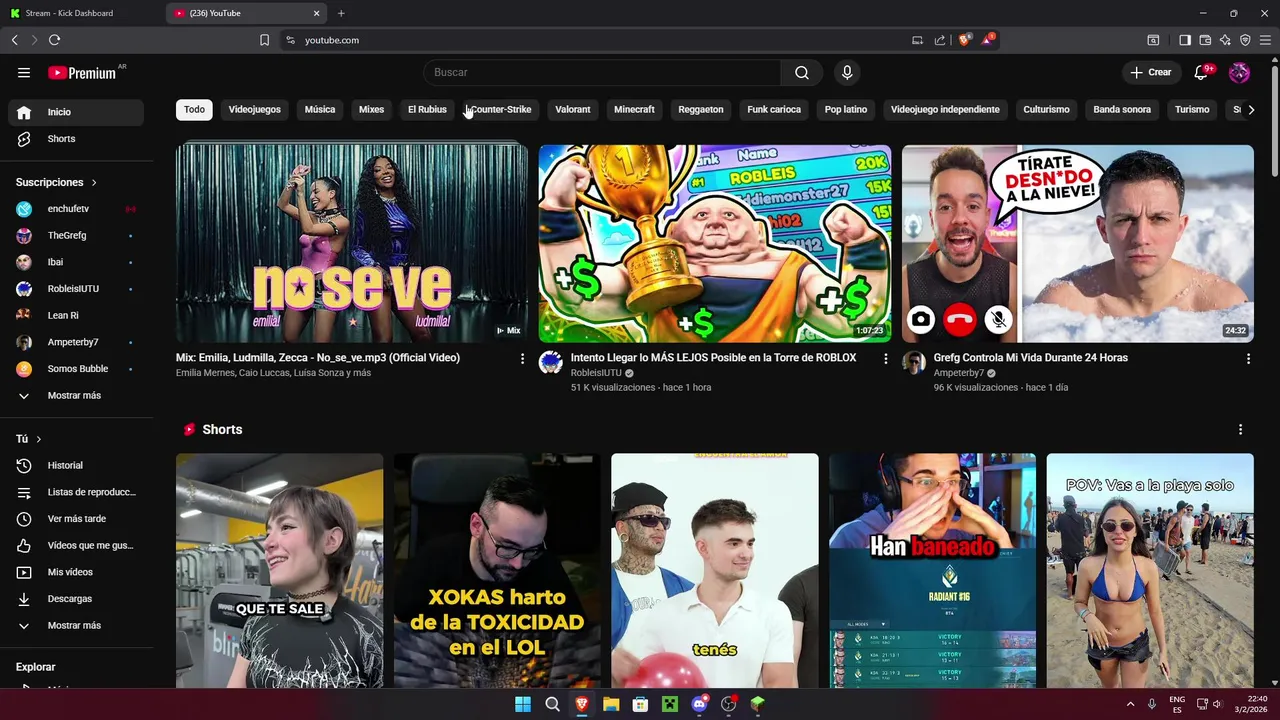The height and width of the screenshot is (720, 1280).
Task: Open OBS Studio from the taskbar
Action: pyautogui.click(x=728, y=704)
